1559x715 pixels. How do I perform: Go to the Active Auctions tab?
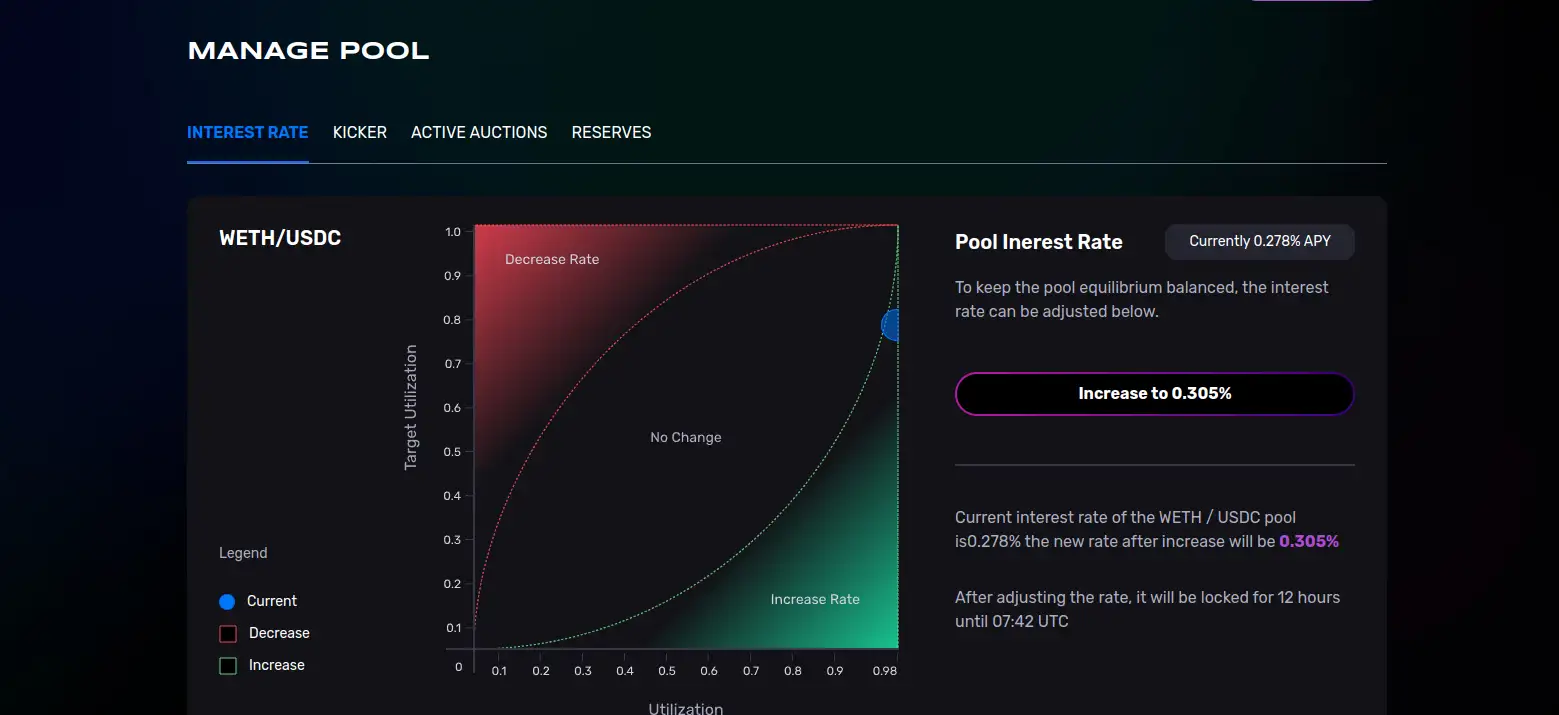479,132
